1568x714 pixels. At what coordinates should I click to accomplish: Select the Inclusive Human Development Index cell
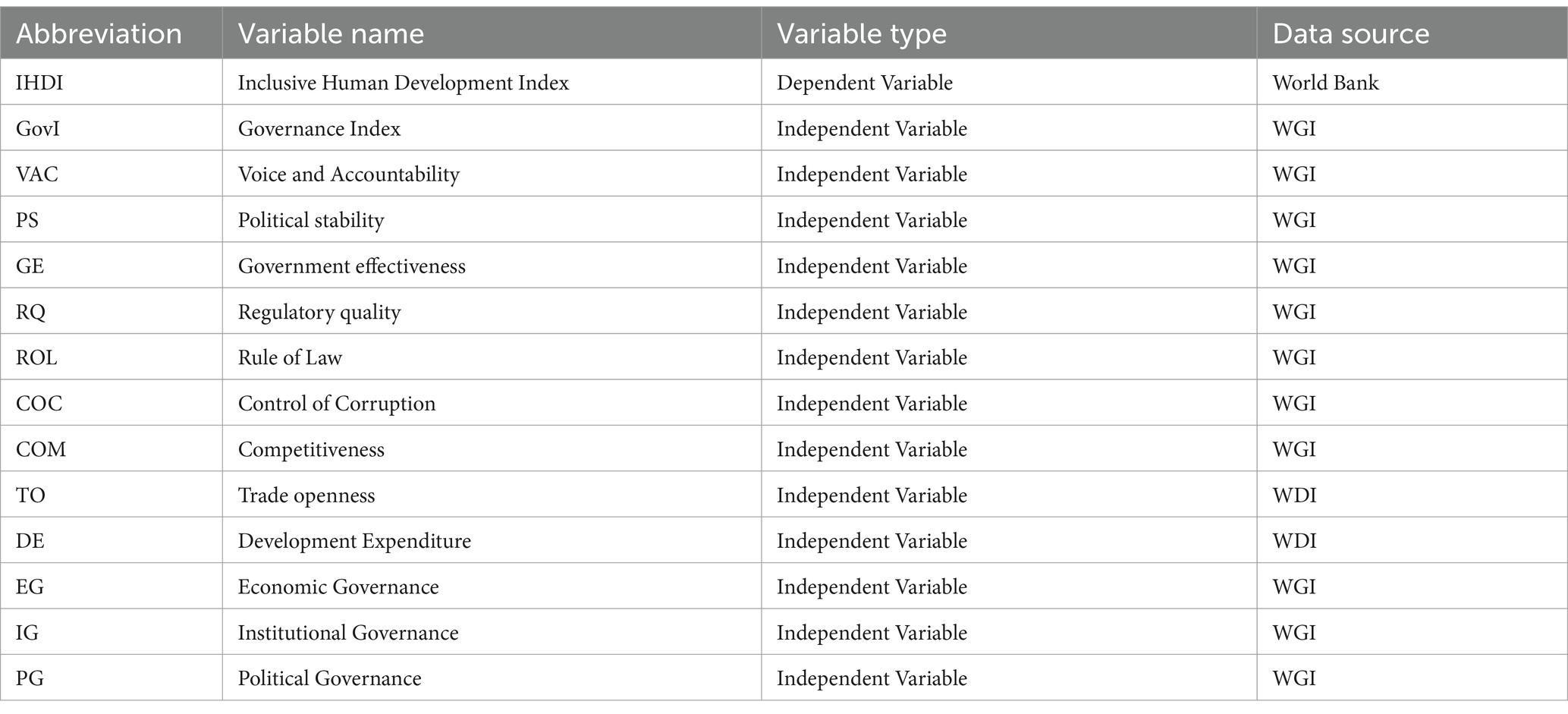pos(492,82)
